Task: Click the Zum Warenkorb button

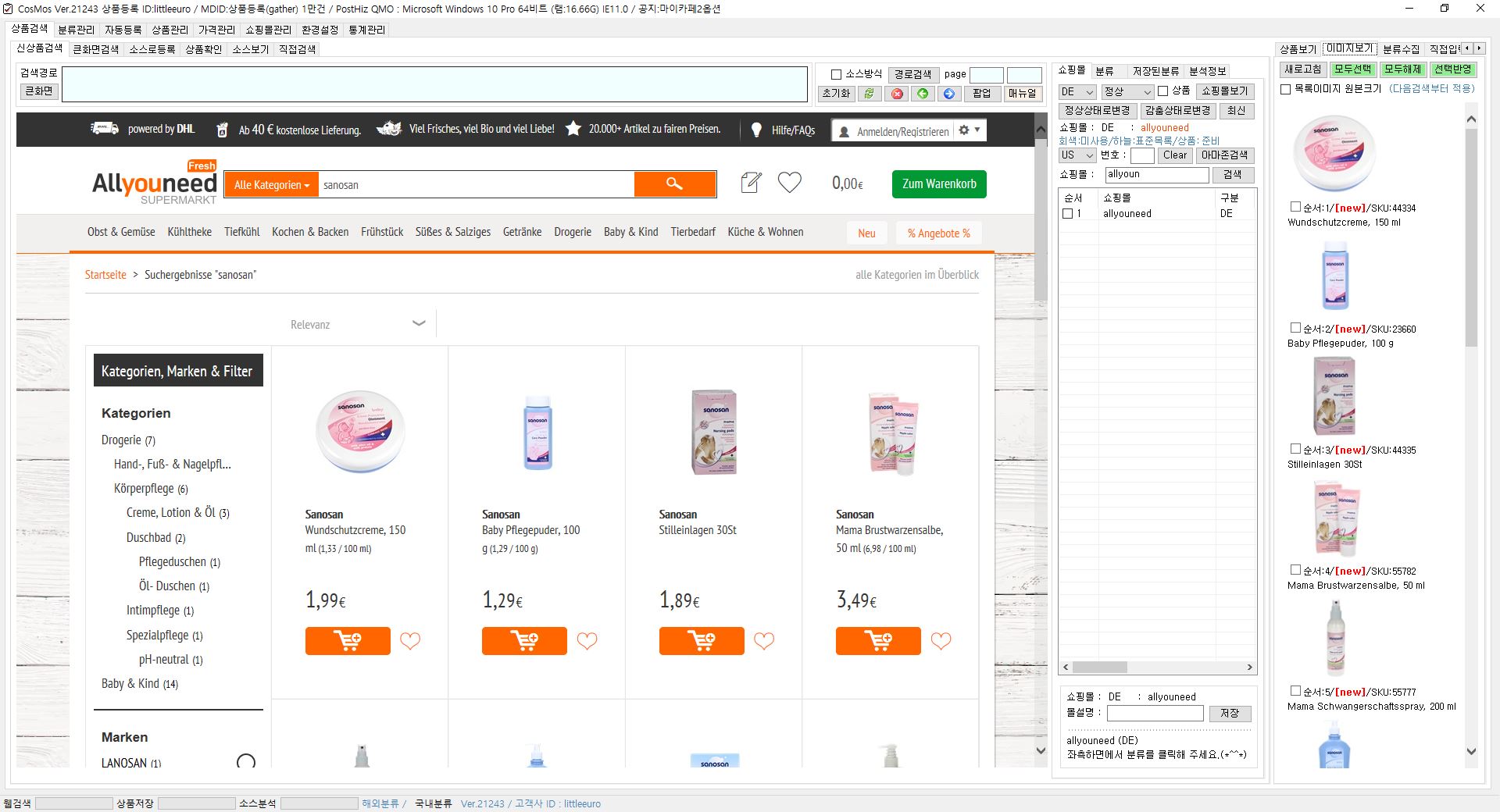Action: [x=938, y=184]
